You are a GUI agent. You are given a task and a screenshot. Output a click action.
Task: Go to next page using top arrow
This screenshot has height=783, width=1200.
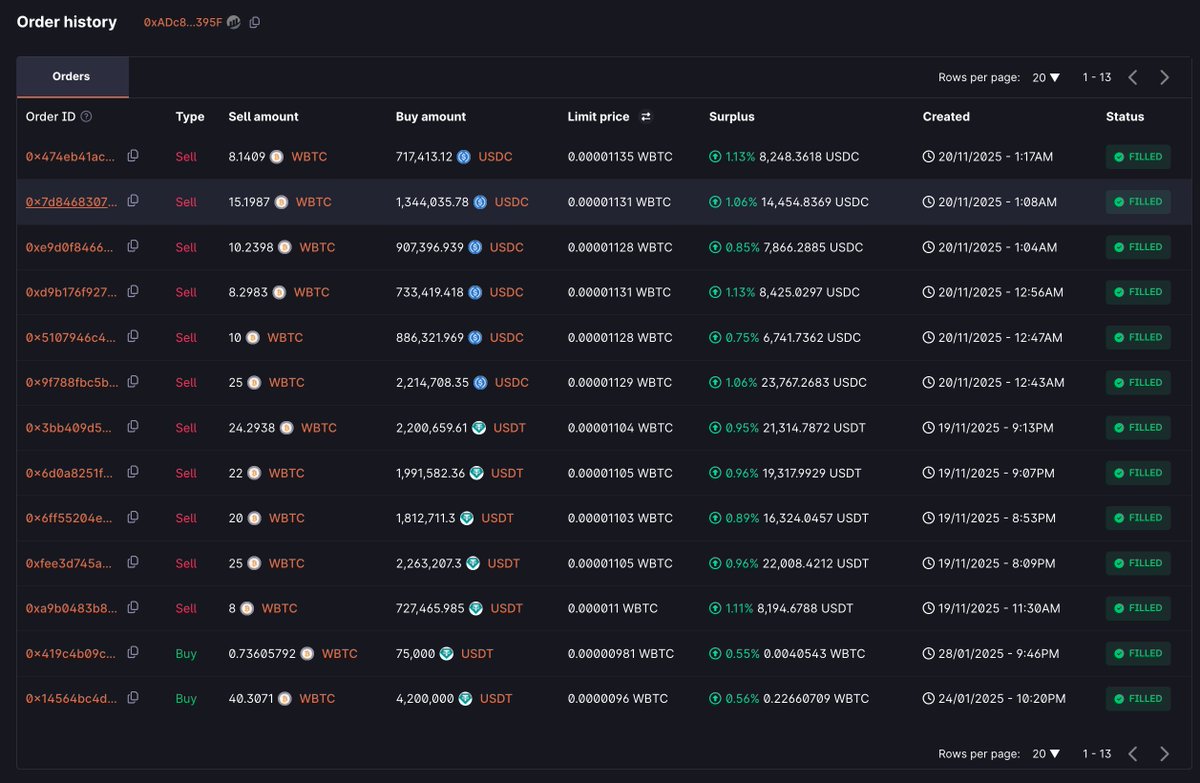point(1164,77)
